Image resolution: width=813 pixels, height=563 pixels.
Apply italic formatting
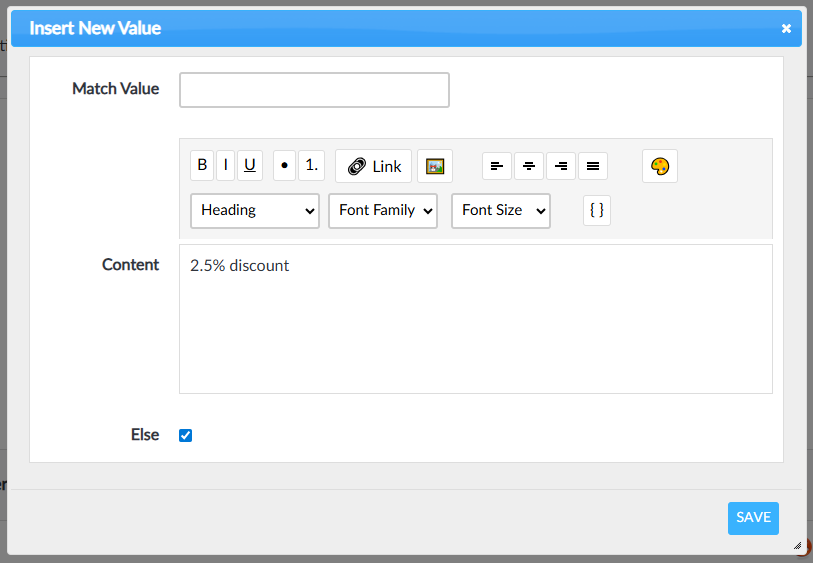(226, 166)
